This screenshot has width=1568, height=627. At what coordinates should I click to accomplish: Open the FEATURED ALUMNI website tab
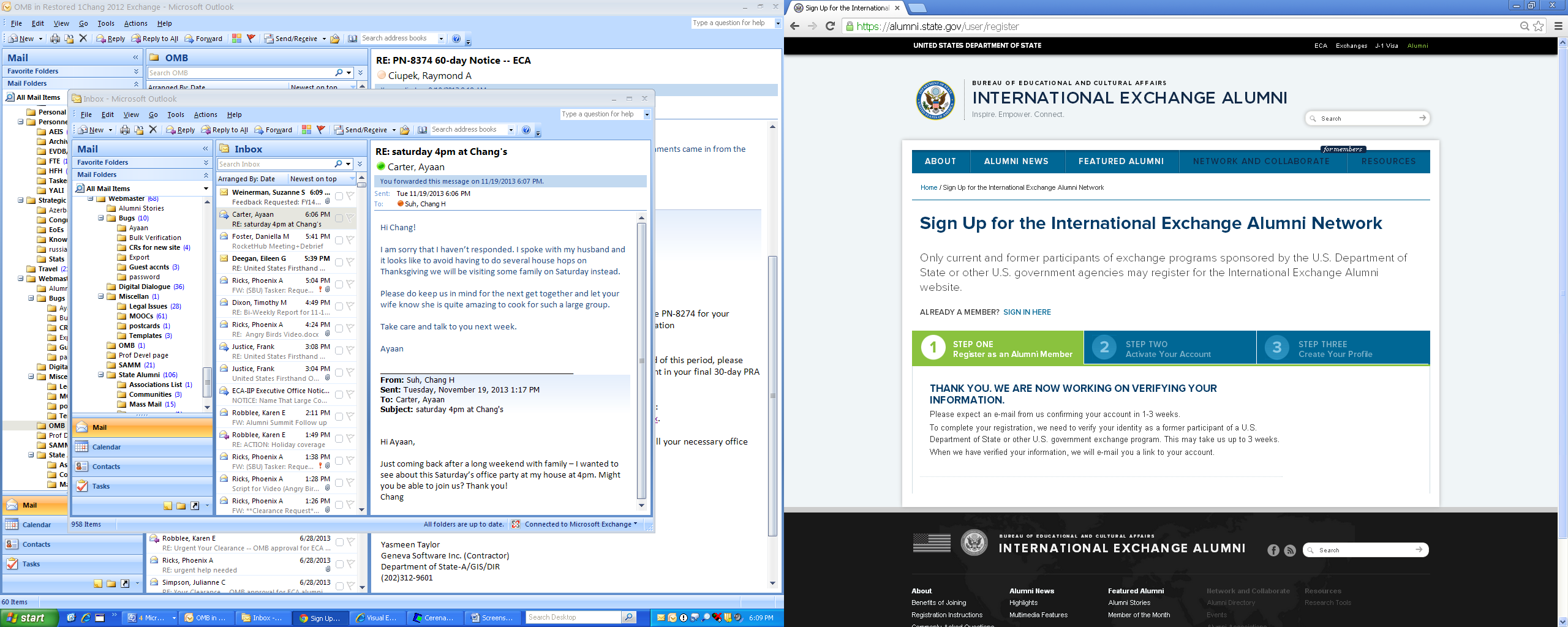[1121, 162]
